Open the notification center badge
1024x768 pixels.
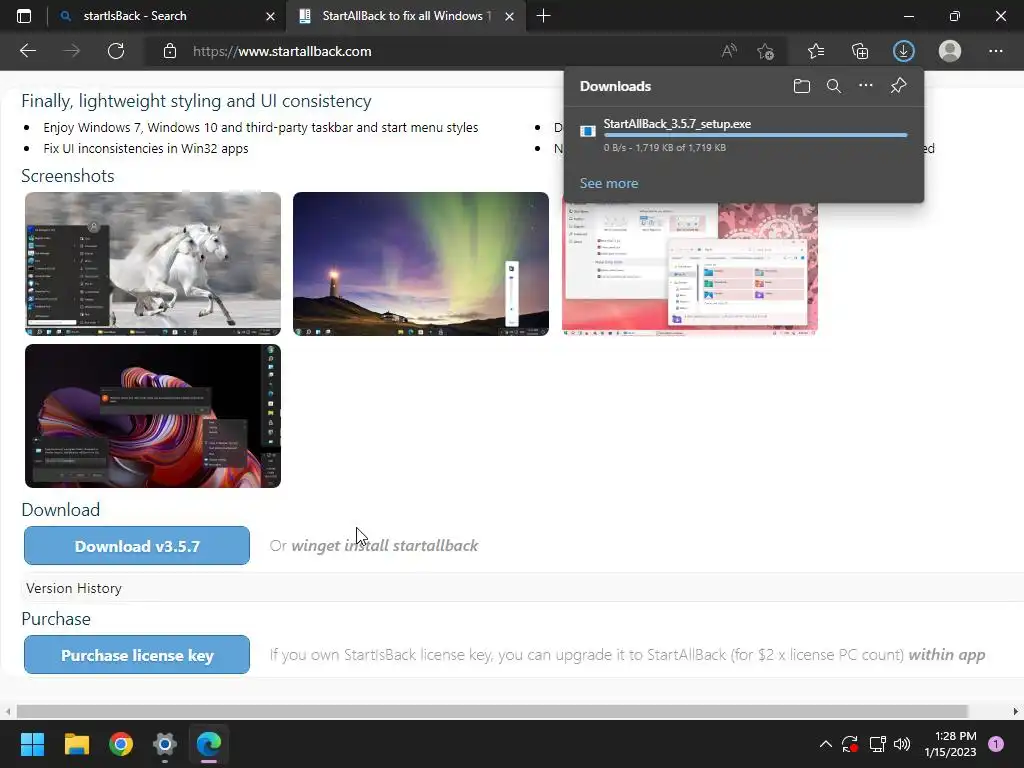point(996,744)
